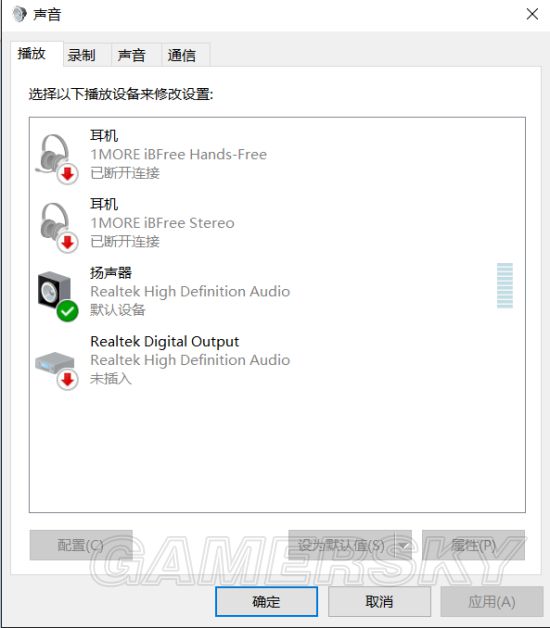Select the 1MORE iBFree Stereo headphone icon

pyautogui.click(x=56, y=226)
